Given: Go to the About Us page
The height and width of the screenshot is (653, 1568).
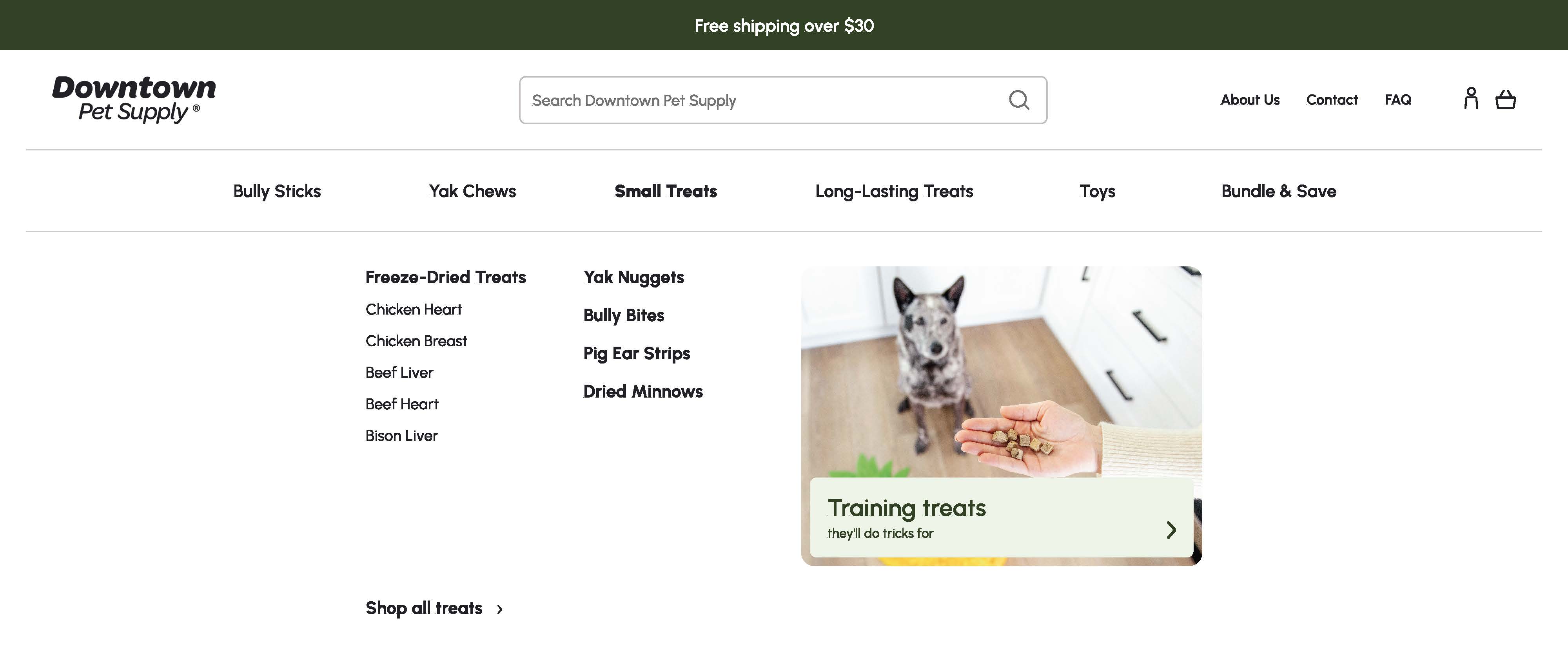Looking at the screenshot, I should 1250,100.
